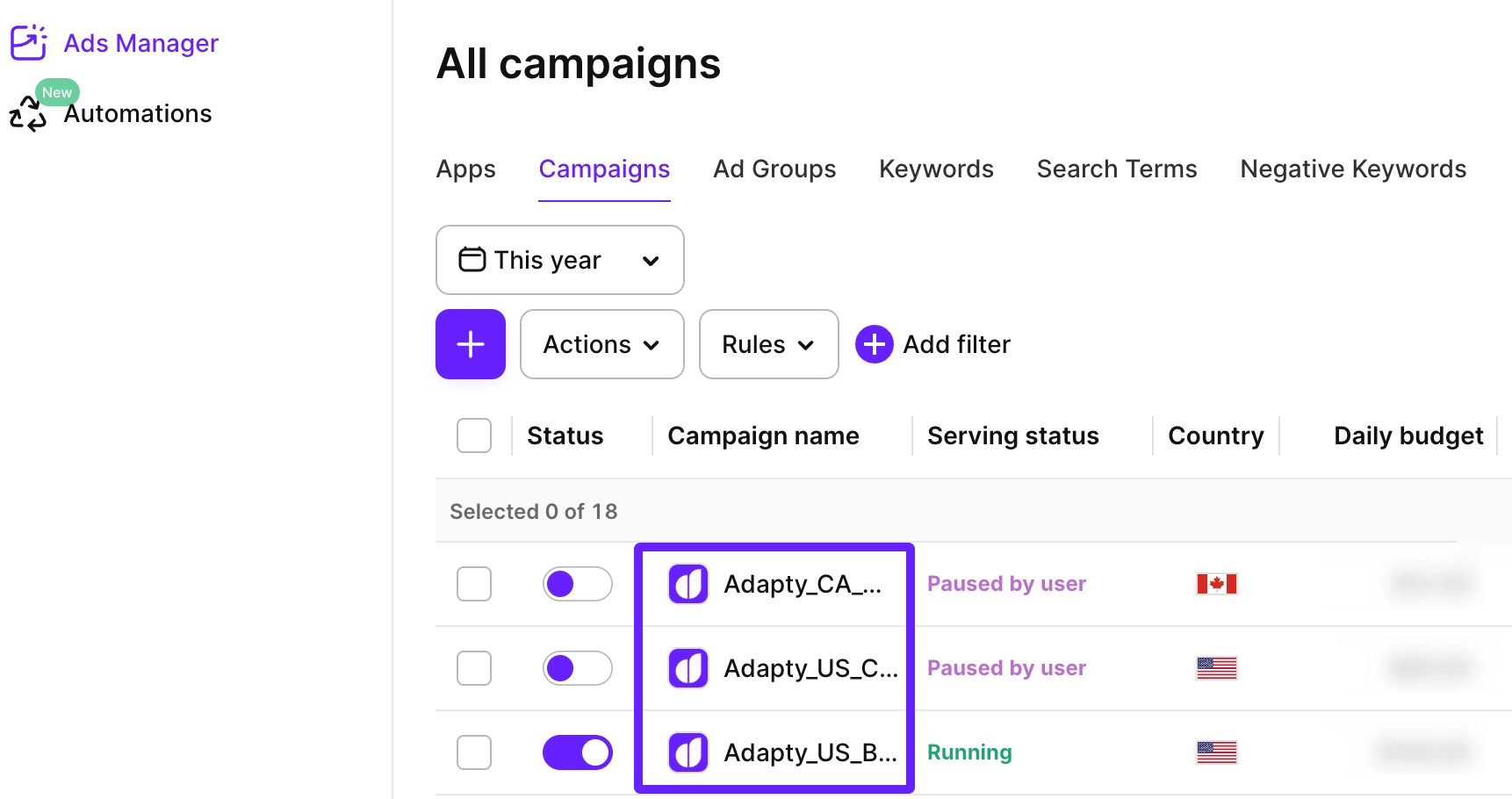Viewport: 1512px width, 799px height.
Task: Click the purple plus button to create a campaign
Action: (471, 344)
